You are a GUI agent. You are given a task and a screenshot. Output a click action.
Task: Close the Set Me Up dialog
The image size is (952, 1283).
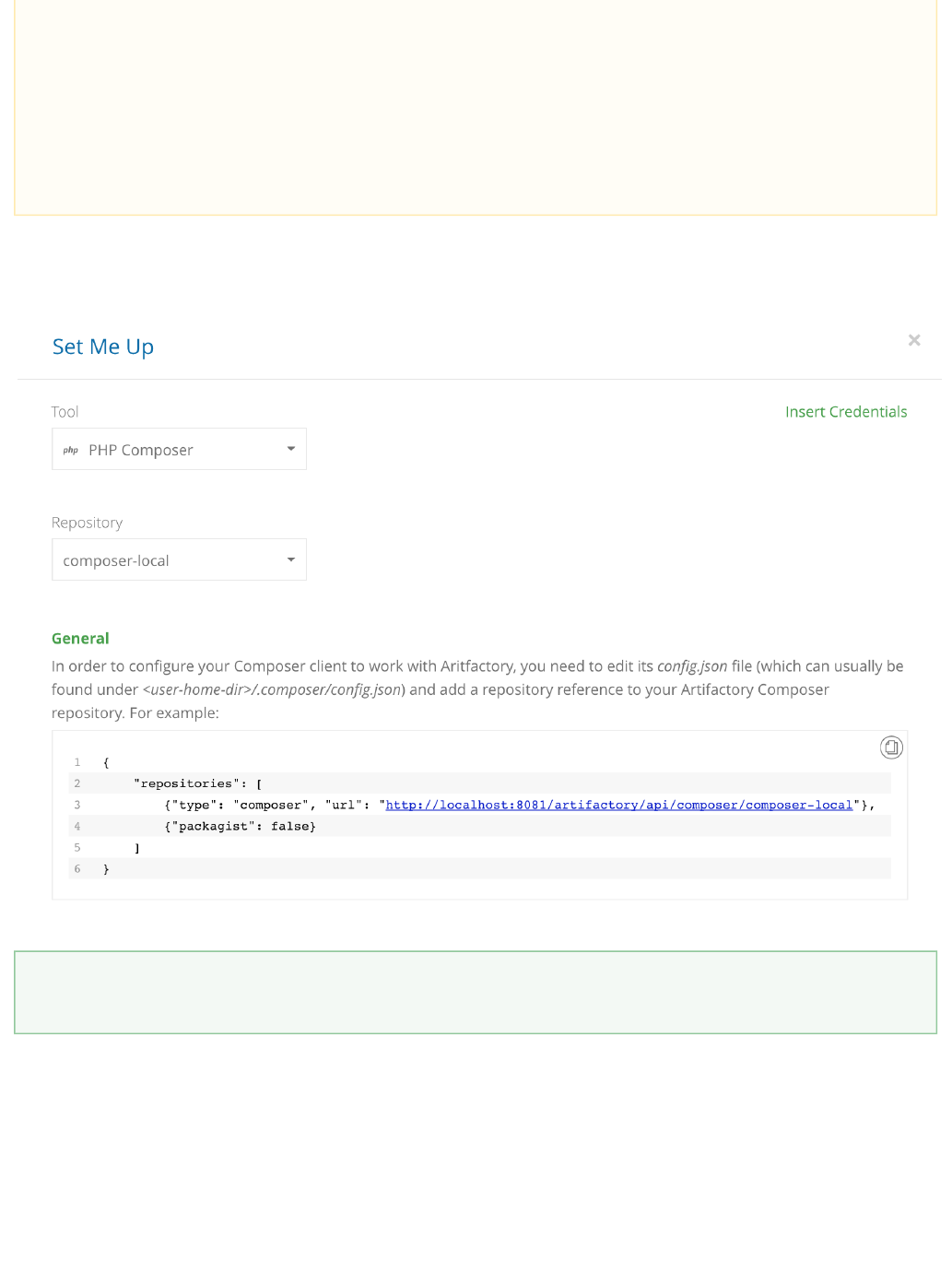(x=913, y=340)
